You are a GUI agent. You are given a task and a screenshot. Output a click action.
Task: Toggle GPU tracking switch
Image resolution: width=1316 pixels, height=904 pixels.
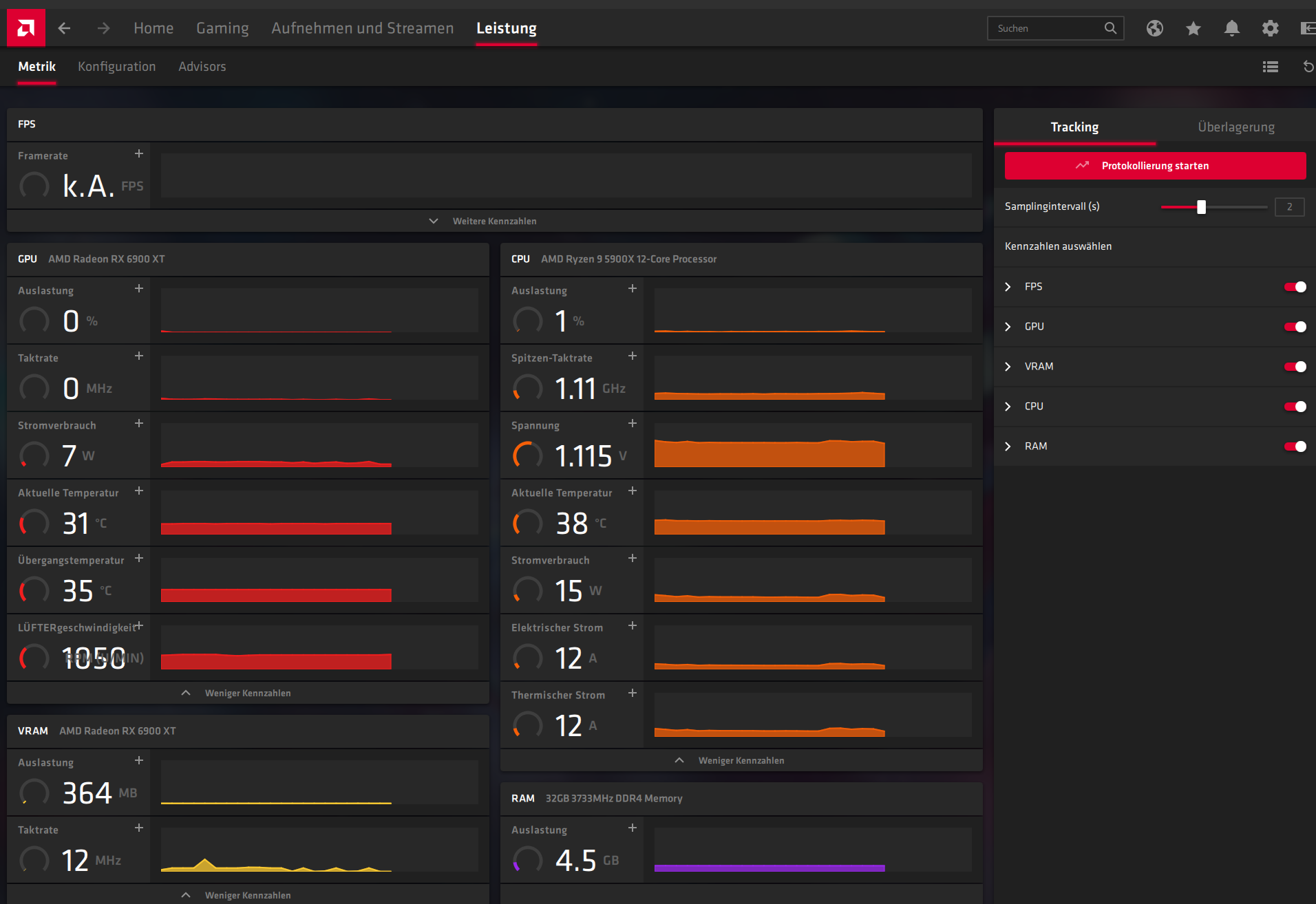pos(1295,327)
